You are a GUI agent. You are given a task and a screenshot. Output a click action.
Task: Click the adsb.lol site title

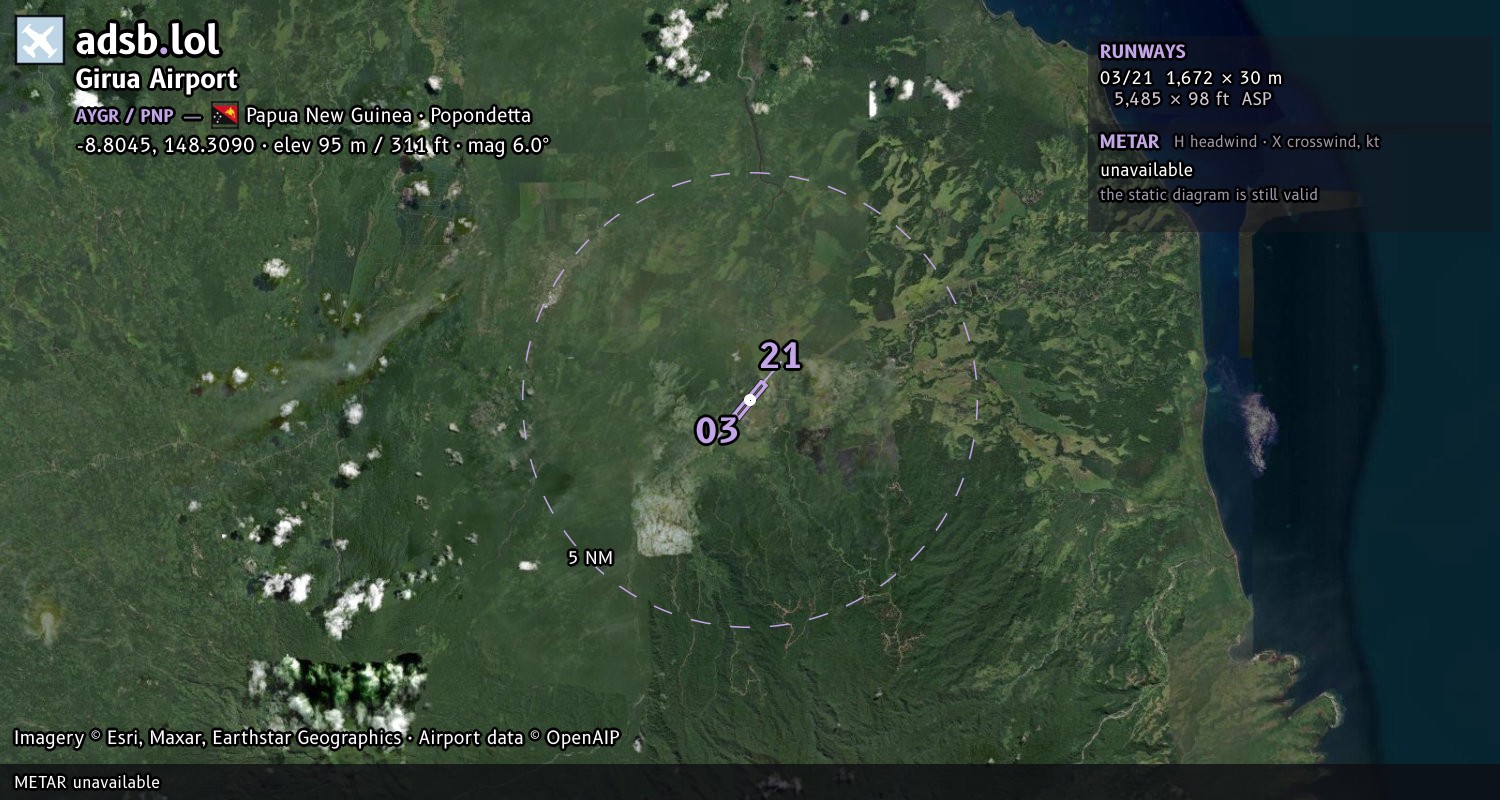click(148, 41)
